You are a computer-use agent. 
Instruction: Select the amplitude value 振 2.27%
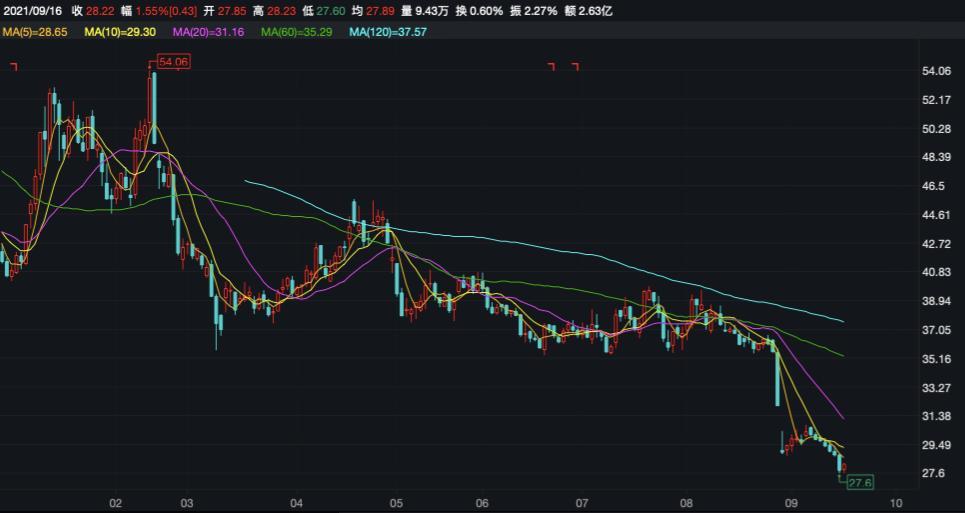(x=533, y=10)
